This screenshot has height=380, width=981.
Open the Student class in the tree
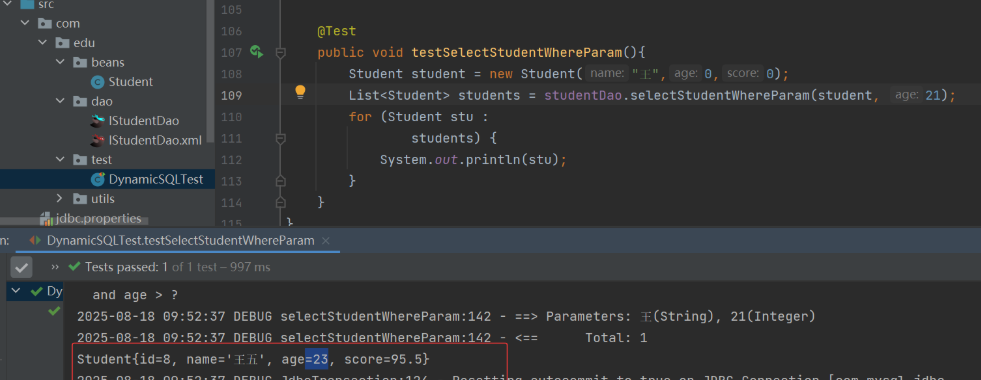pos(131,82)
